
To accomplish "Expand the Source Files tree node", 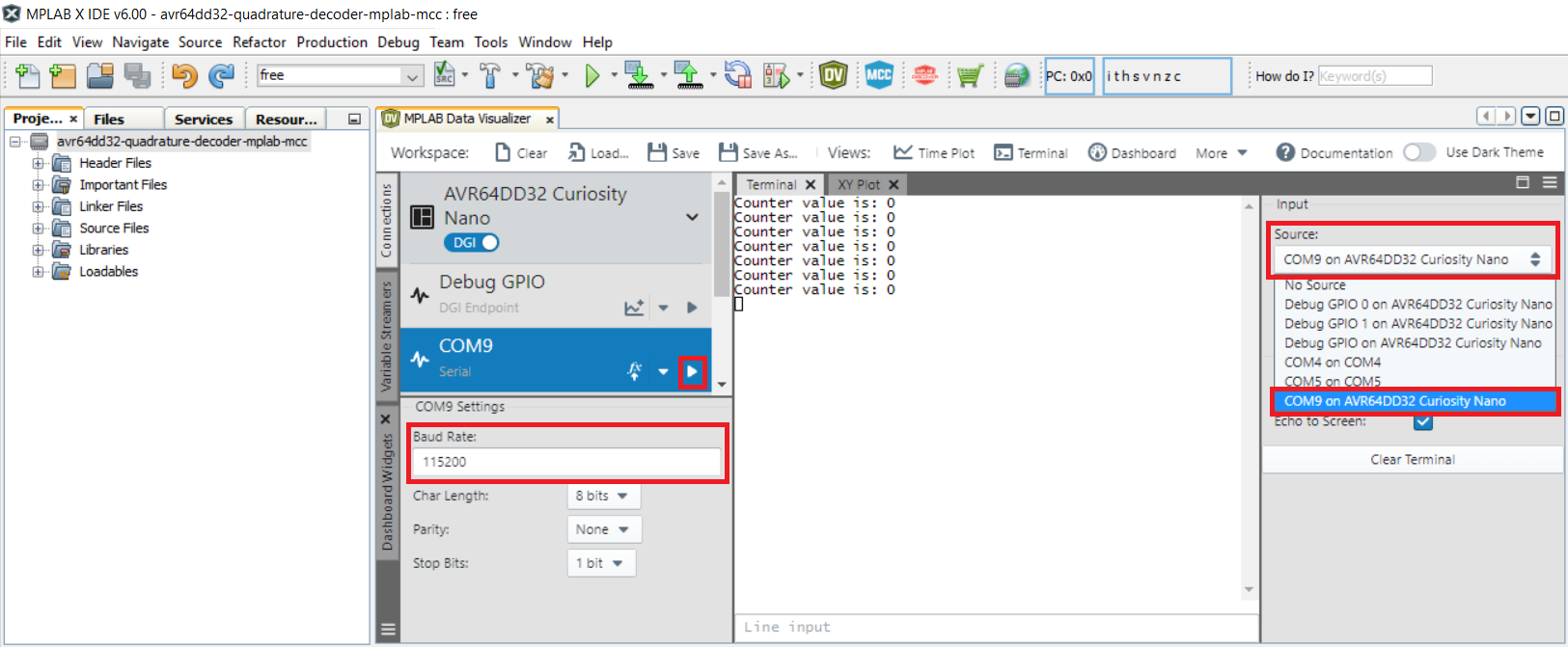I will pyautogui.click(x=38, y=229).
